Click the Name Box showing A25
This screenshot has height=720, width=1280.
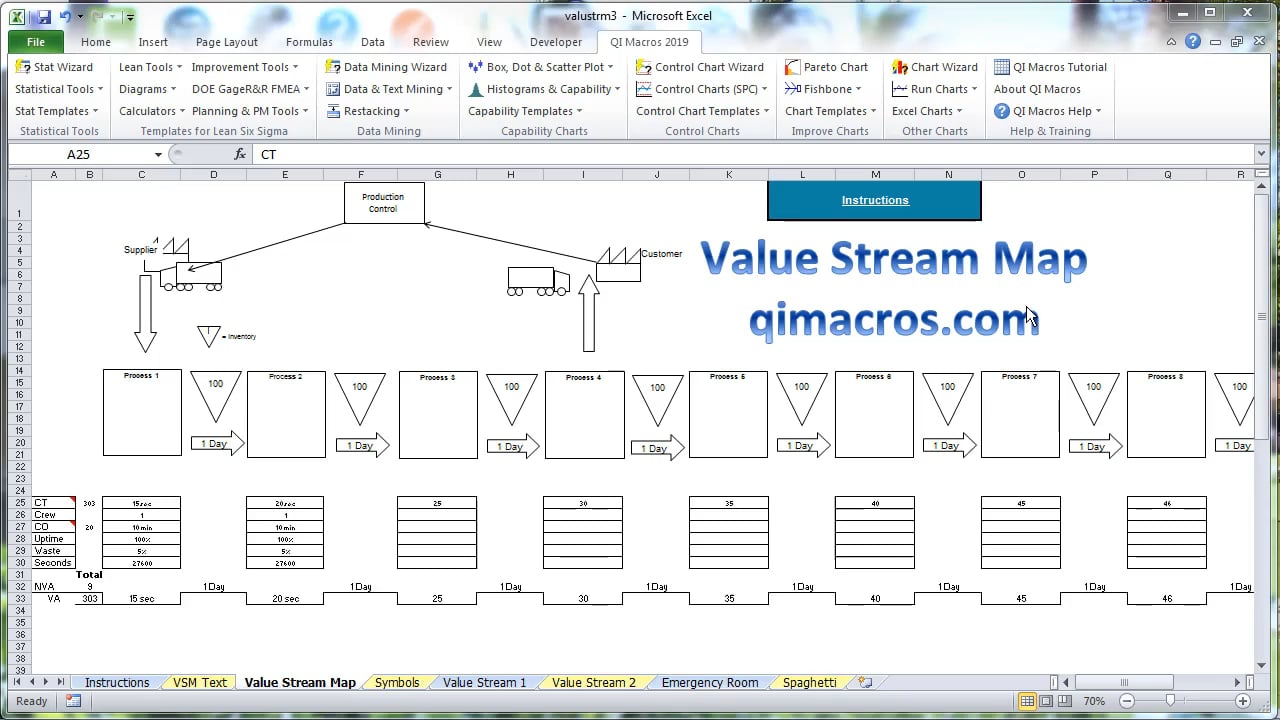79,154
